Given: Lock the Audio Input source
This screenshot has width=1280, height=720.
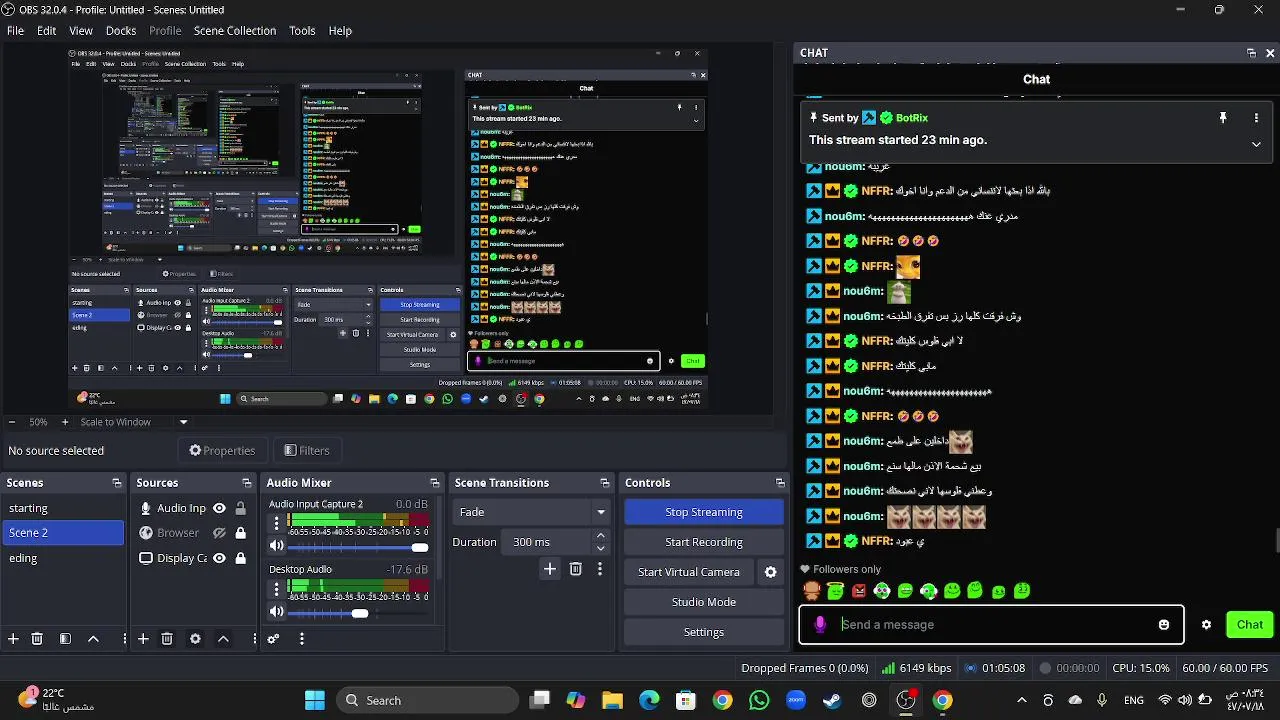Looking at the screenshot, I should (x=240, y=508).
